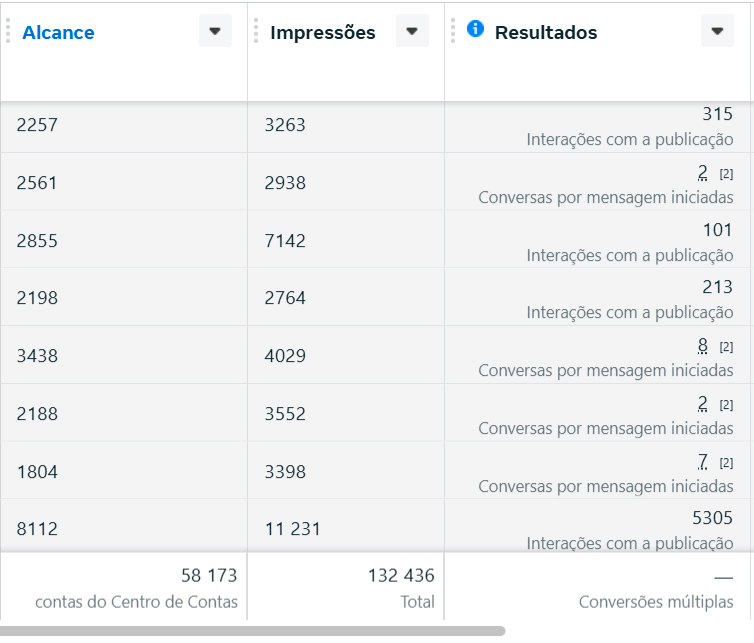Select the Impressões column header text
Image resolution: width=754 pixels, height=643 pixels.
point(322,32)
